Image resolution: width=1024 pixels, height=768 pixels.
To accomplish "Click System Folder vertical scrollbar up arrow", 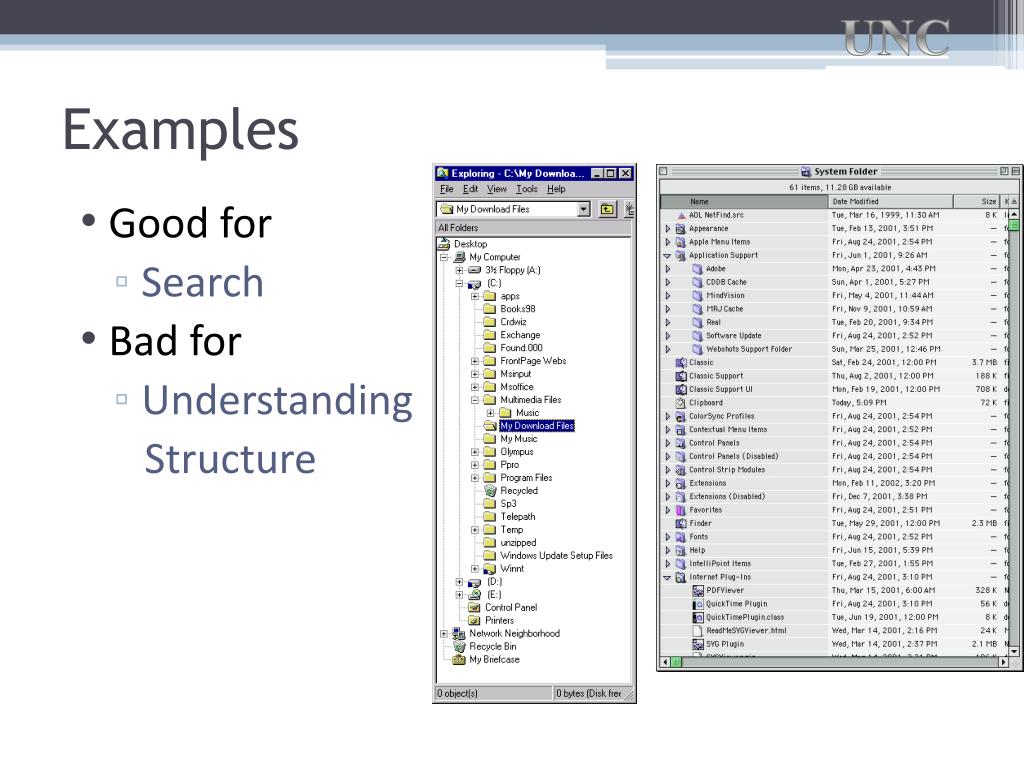I will pos(1014,214).
